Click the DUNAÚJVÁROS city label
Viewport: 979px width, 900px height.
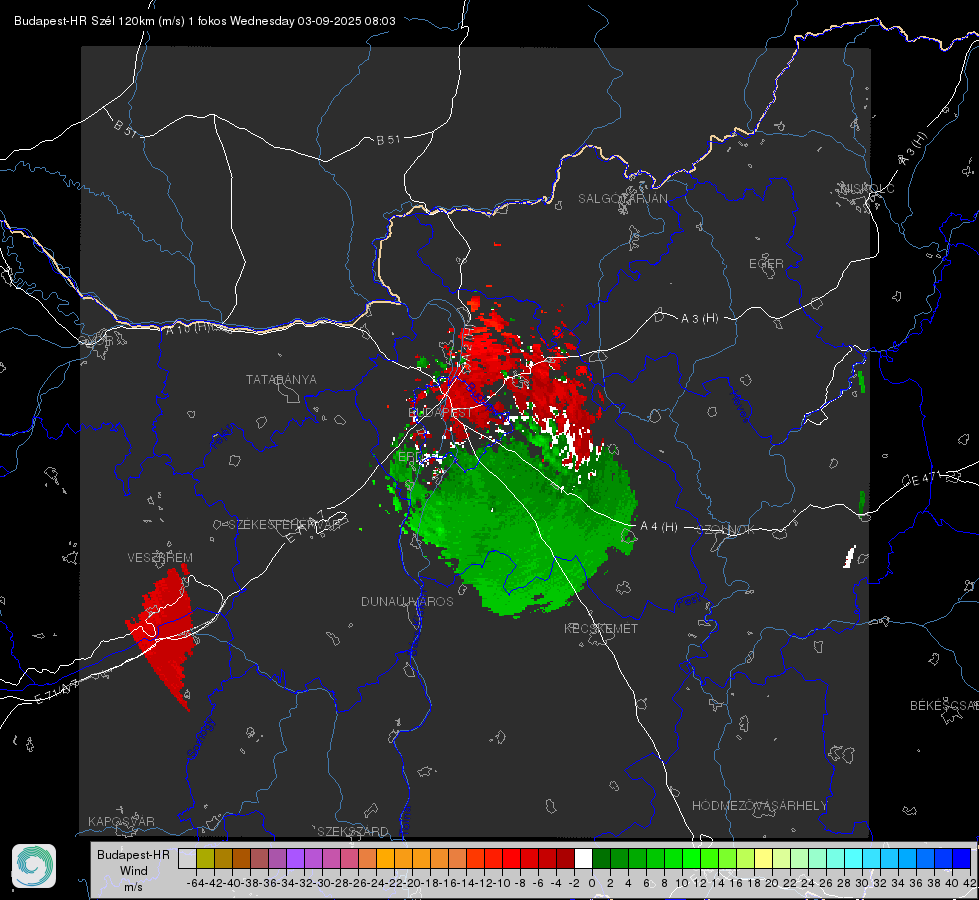[x=407, y=601]
